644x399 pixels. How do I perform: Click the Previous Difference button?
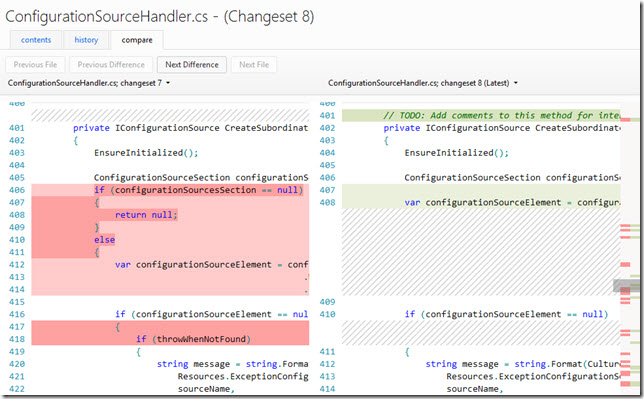pyautogui.click(x=111, y=65)
